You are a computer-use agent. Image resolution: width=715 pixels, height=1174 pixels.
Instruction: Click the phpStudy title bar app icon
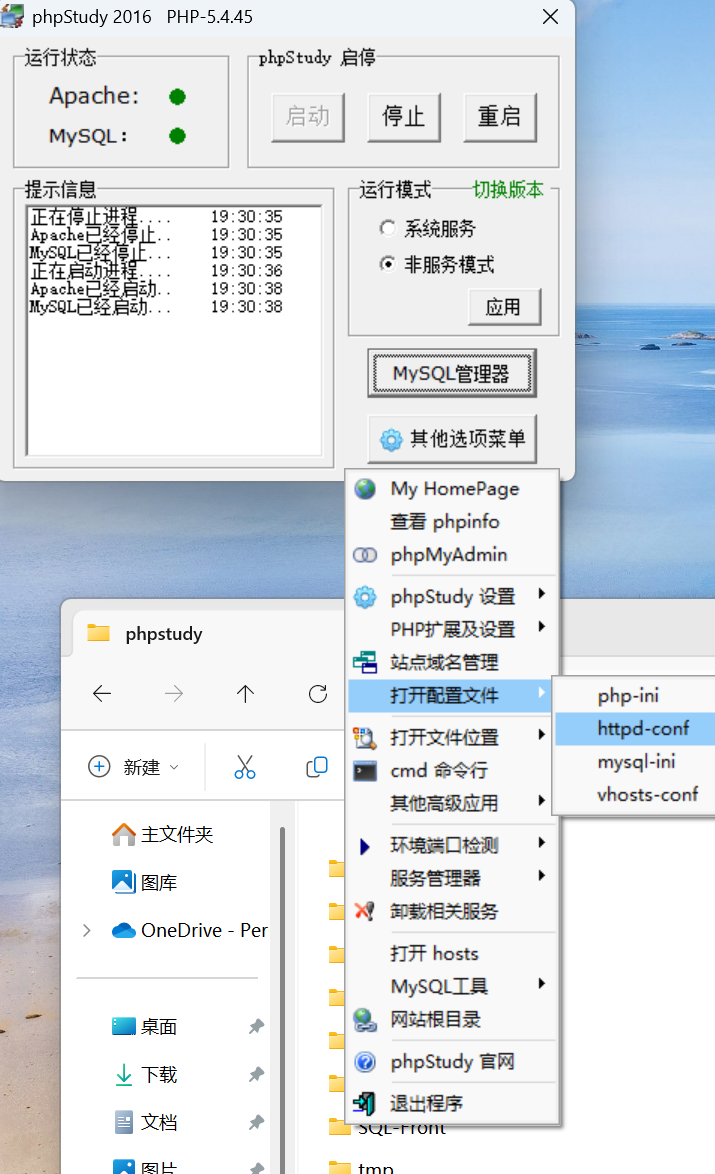(x=12, y=16)
